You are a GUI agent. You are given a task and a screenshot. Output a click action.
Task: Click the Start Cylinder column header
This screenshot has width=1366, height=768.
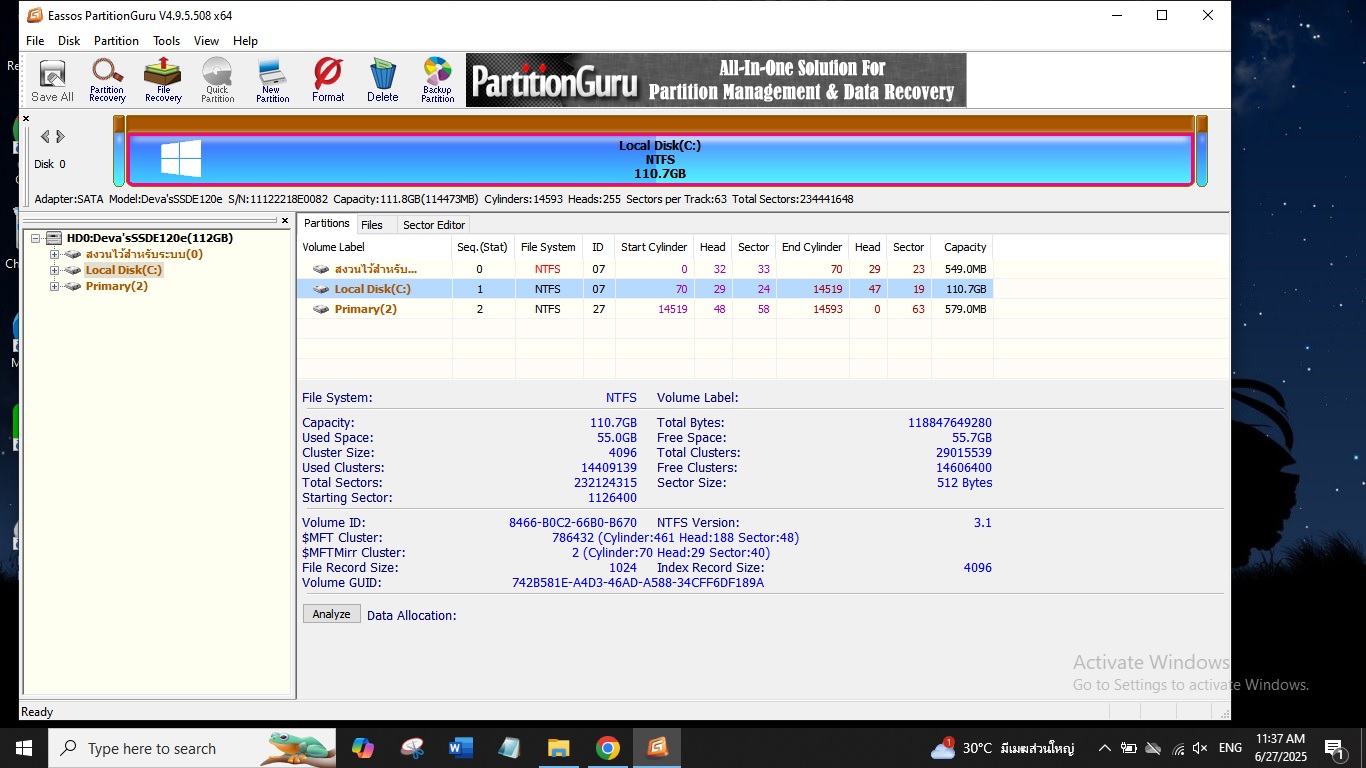654,247
